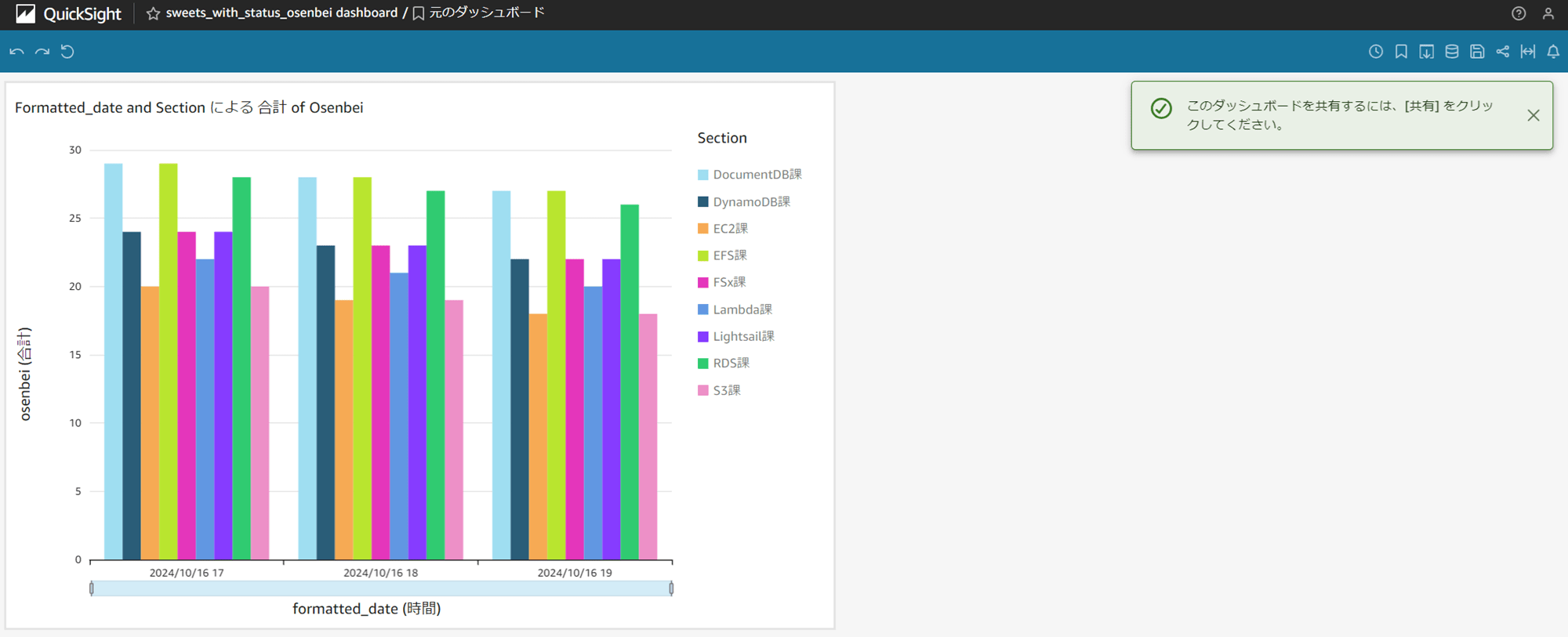1568x637 pixels.
Task: Click the osenbei (合計) axis title
Action: (x=25, y=375)
